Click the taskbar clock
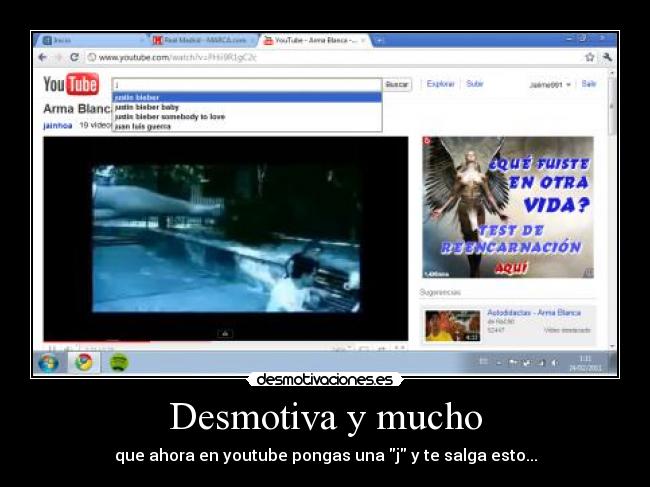650x487 pixels. [585, 363]
